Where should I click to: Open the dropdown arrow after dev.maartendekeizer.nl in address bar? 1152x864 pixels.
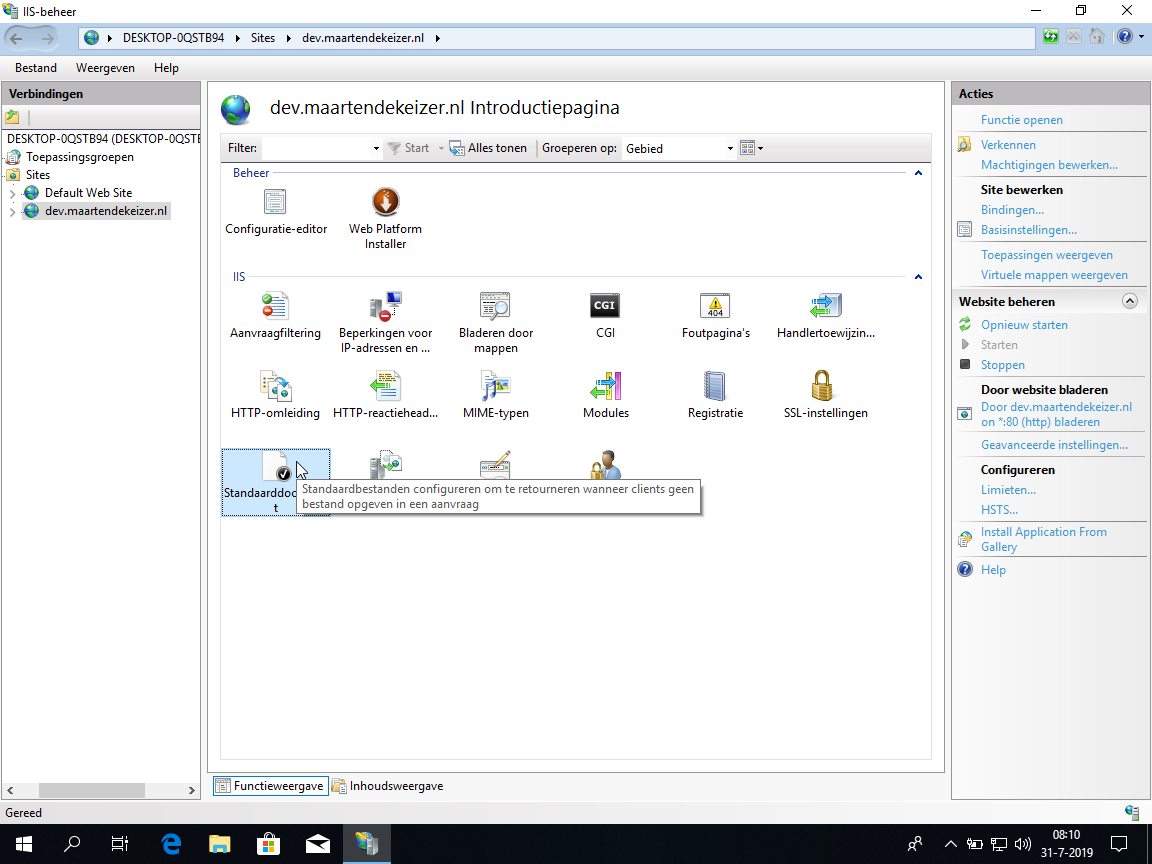(x=437, y=38)
